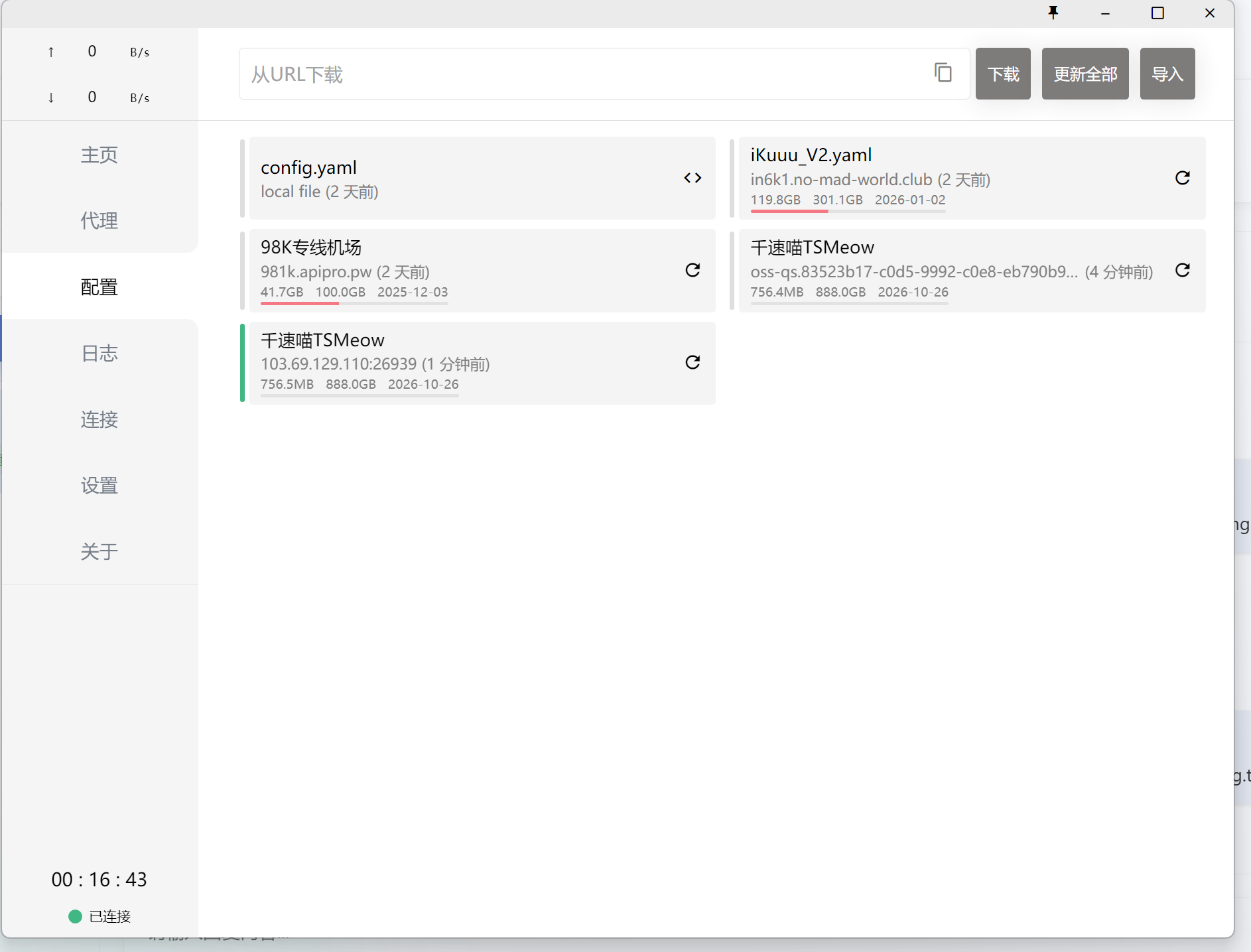Image resolution: width=1251 pixels, height=952 pixels.
Task: Click the 导入 button
Action: [x=1167, y=74]
